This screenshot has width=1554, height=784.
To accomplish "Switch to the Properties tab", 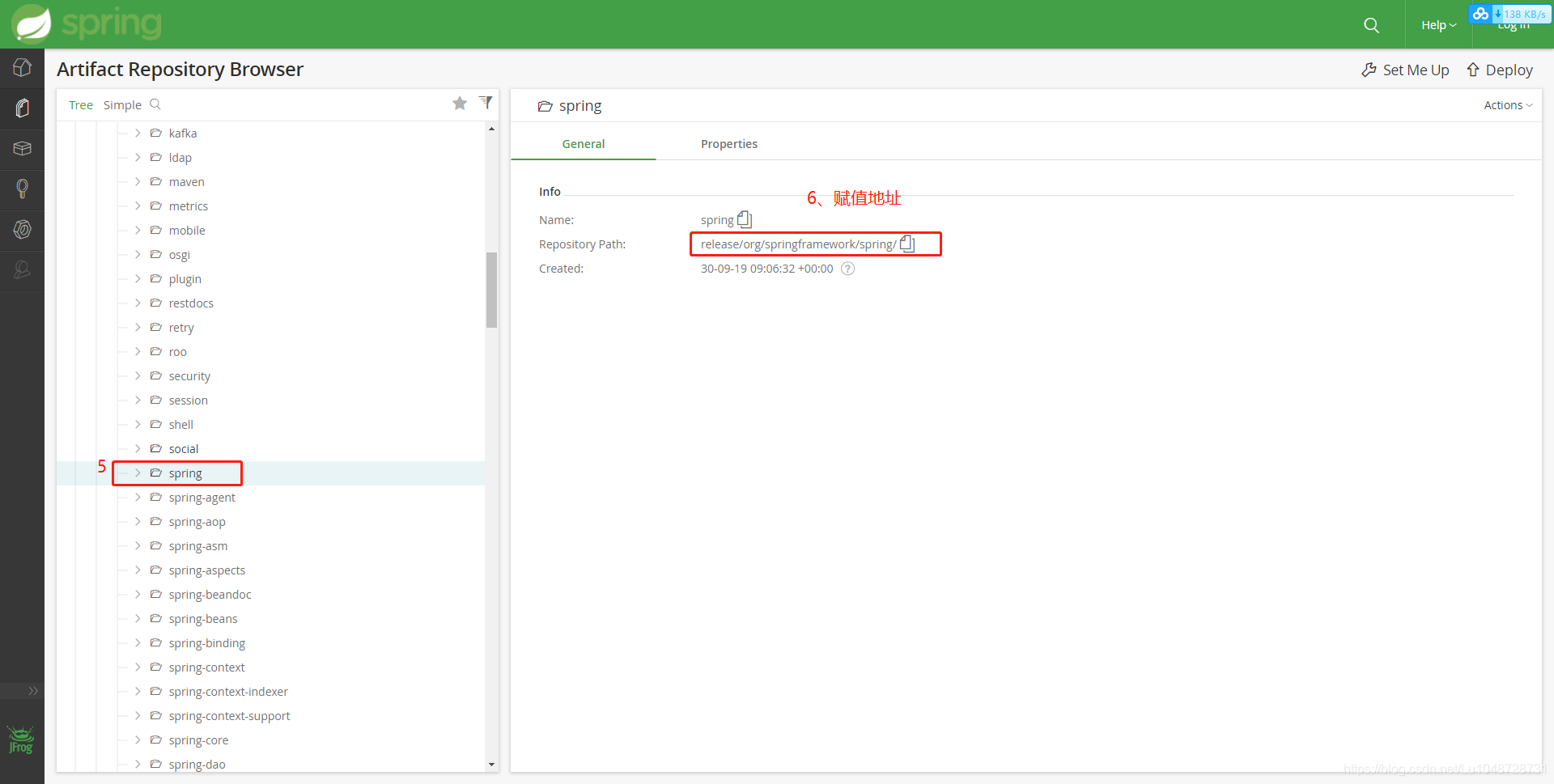I will point(728,144).
